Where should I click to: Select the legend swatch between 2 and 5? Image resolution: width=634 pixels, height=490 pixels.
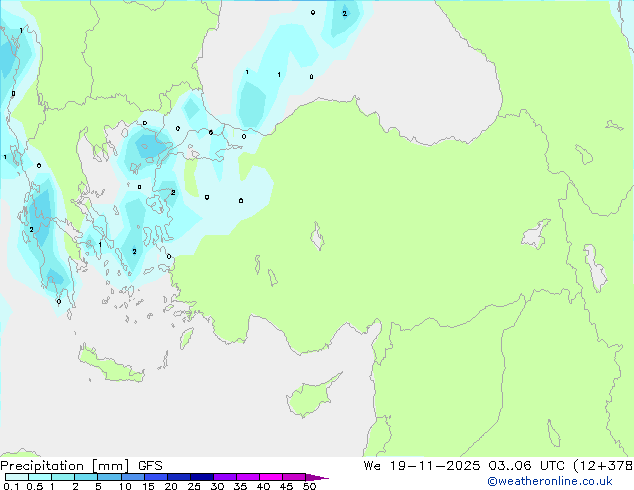[x=86, y=477]
